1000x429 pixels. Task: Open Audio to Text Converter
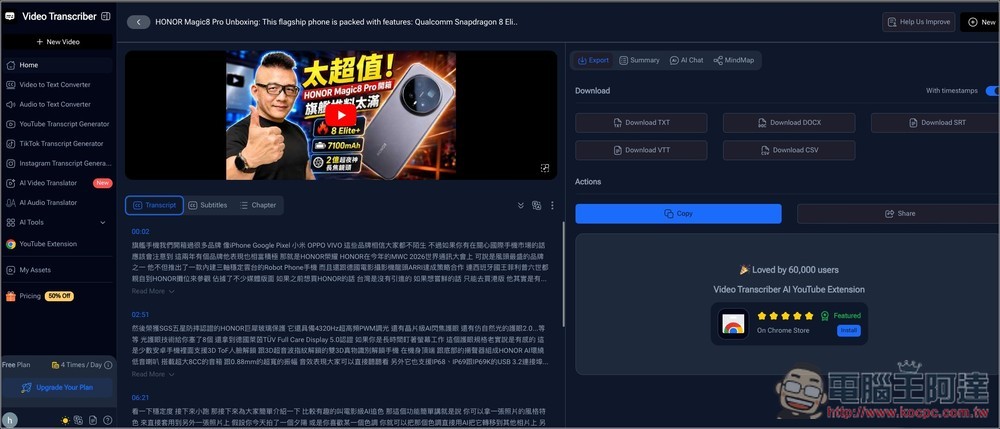57,105
